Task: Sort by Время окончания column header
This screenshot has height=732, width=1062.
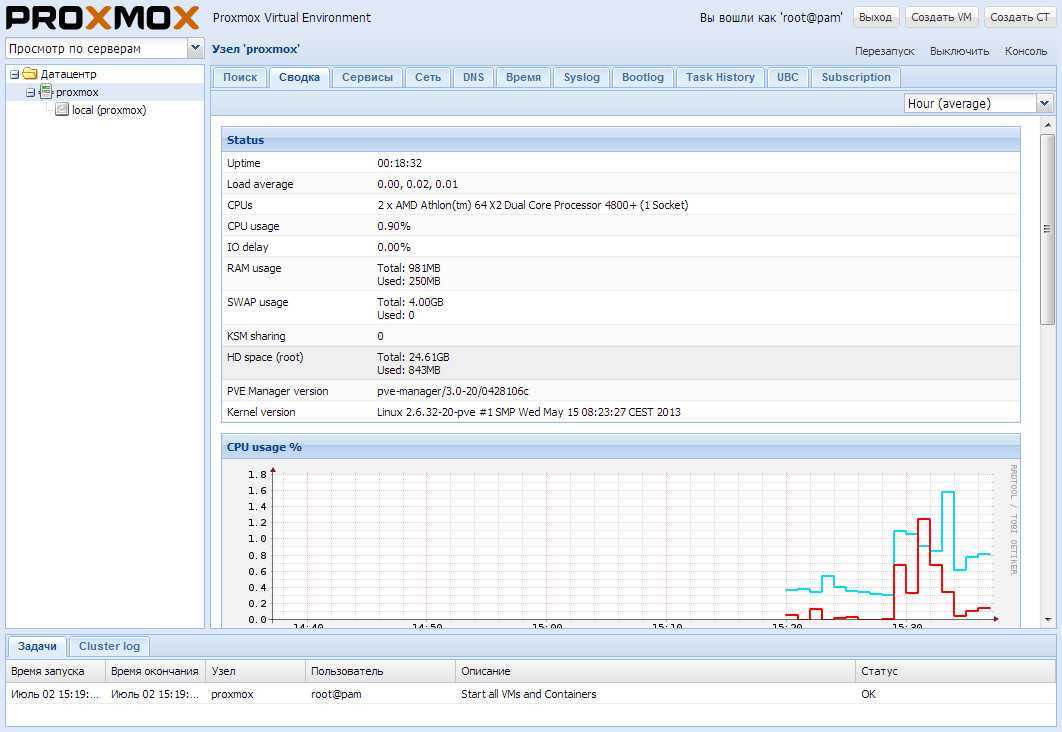Action: [x=155, y=671]
